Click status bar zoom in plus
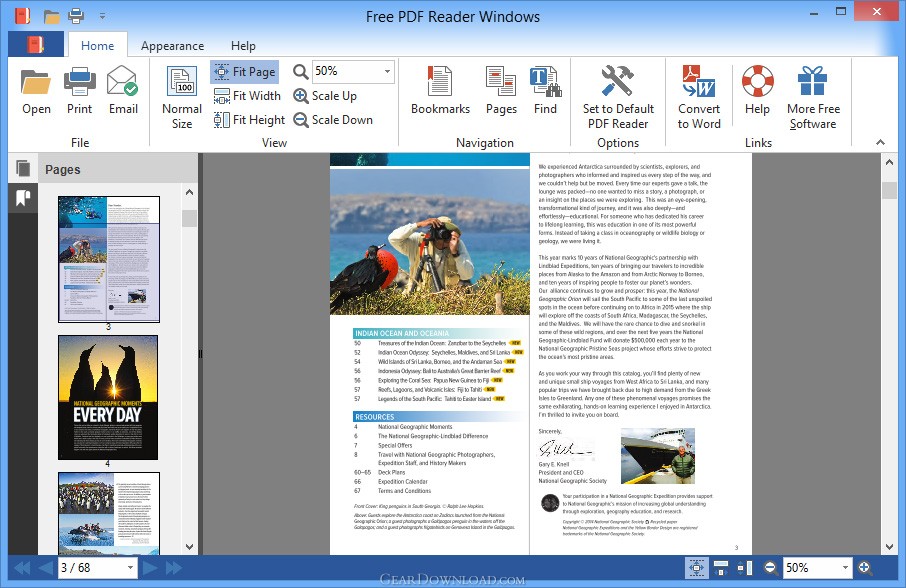 click(864, 568)
